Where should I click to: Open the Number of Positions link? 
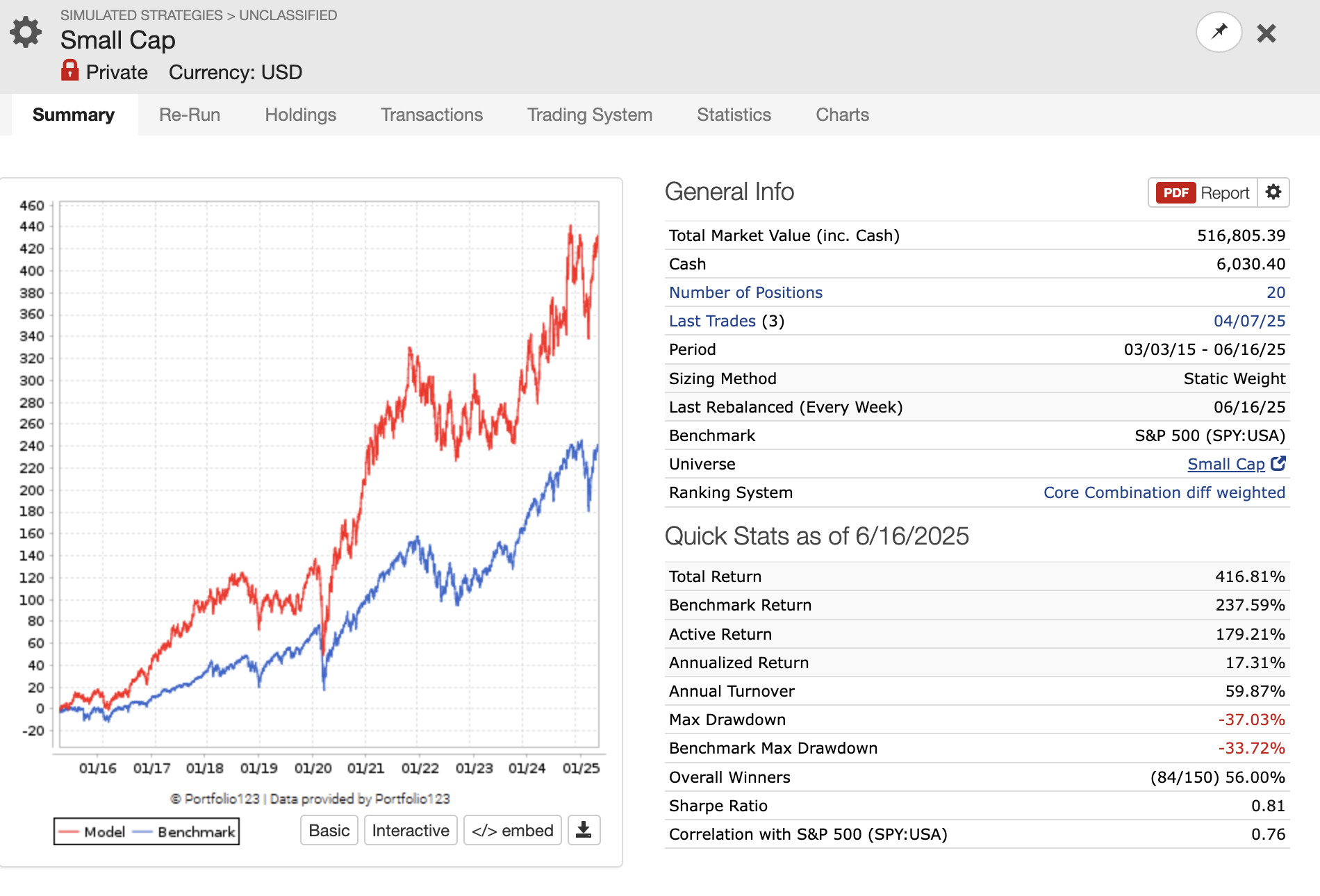(745, 292)
